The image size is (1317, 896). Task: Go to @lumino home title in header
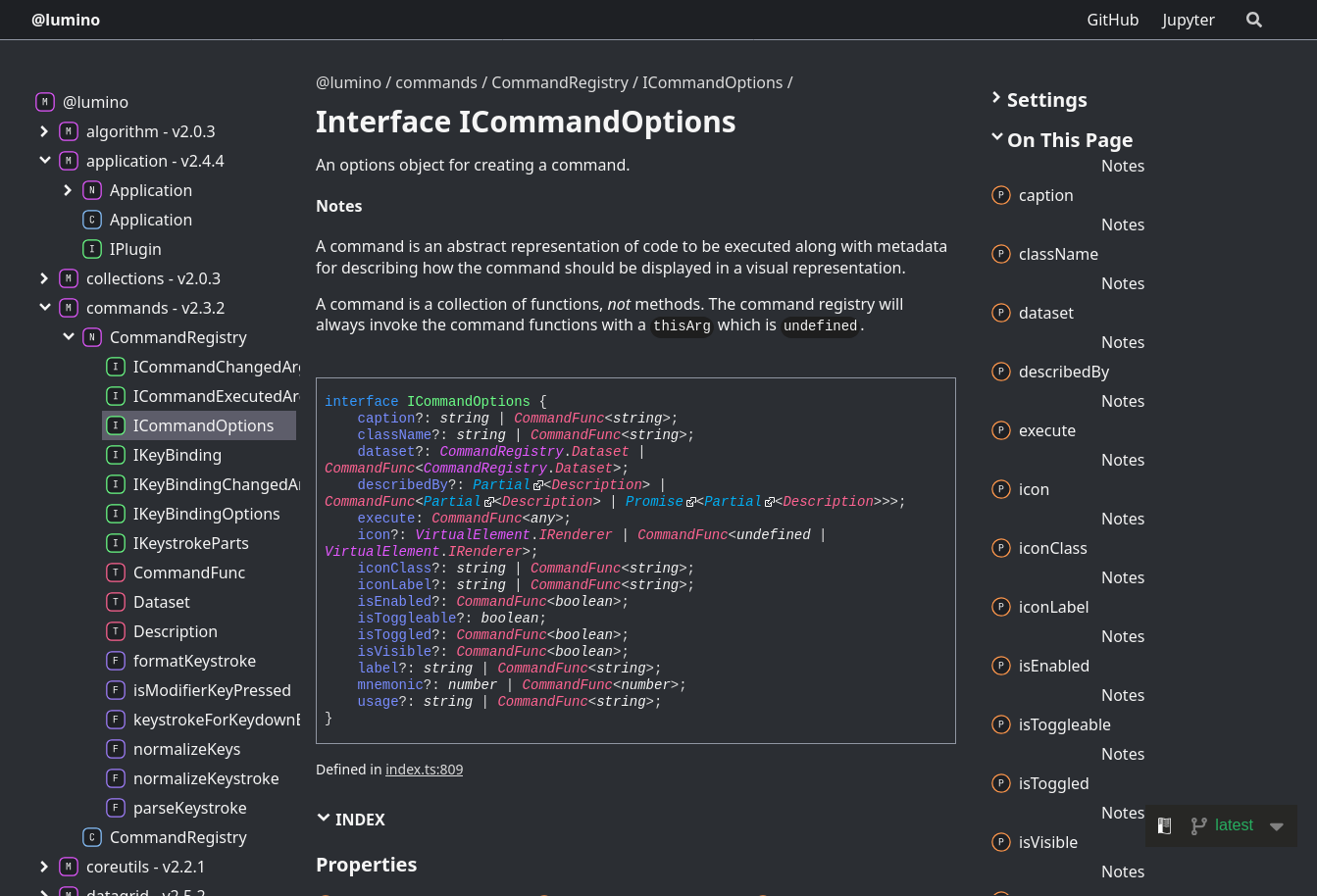[66, 20]
